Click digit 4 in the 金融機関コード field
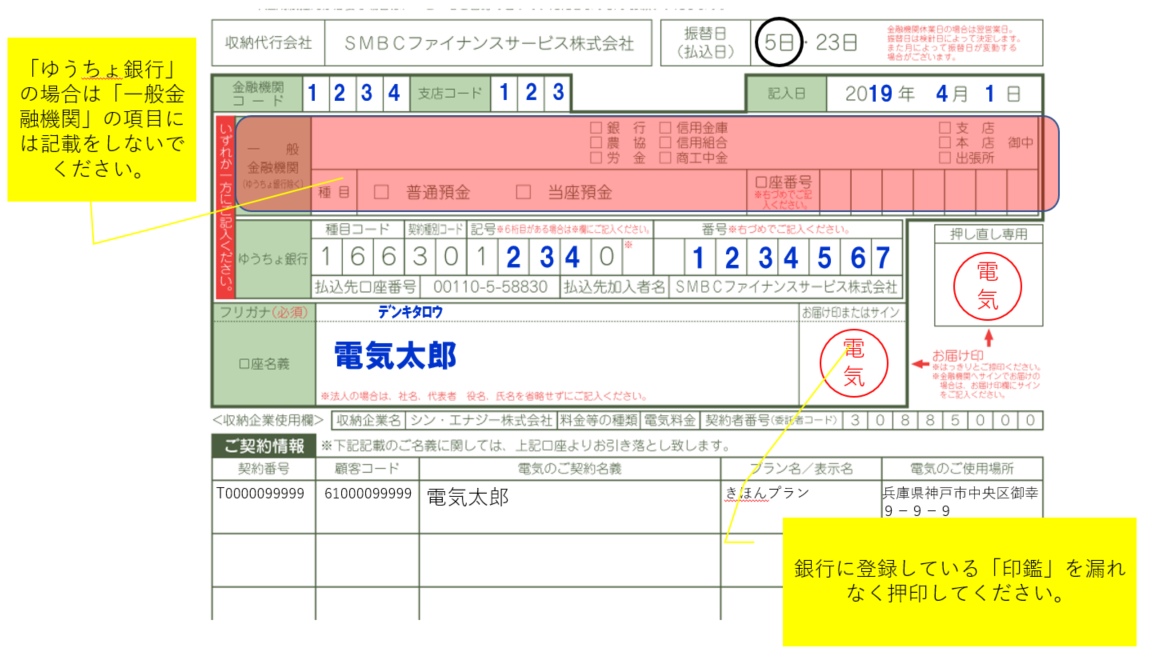Screen dimensions: 1160x660 point(394,93)
